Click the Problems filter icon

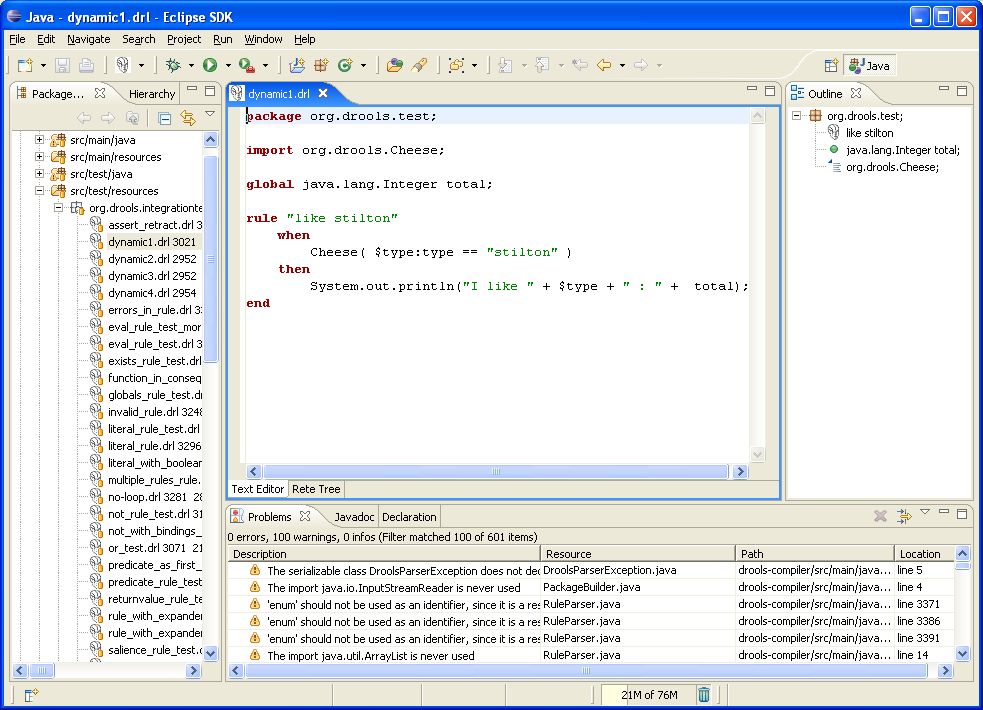click(903, 516)
